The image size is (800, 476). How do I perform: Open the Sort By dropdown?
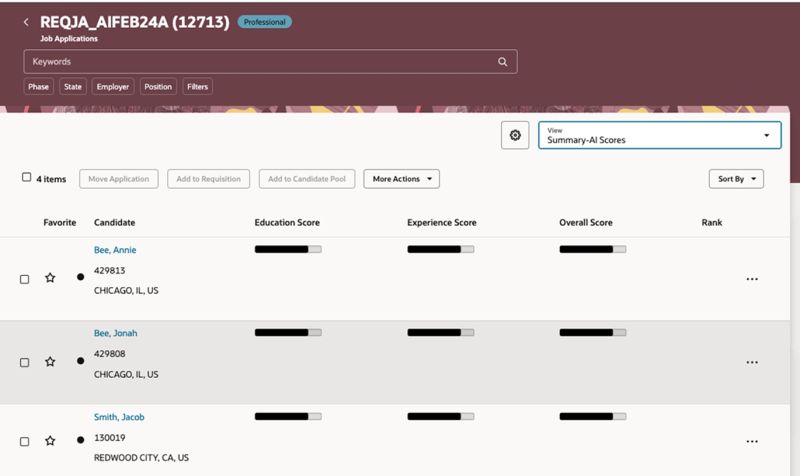(x=735, y=179)
